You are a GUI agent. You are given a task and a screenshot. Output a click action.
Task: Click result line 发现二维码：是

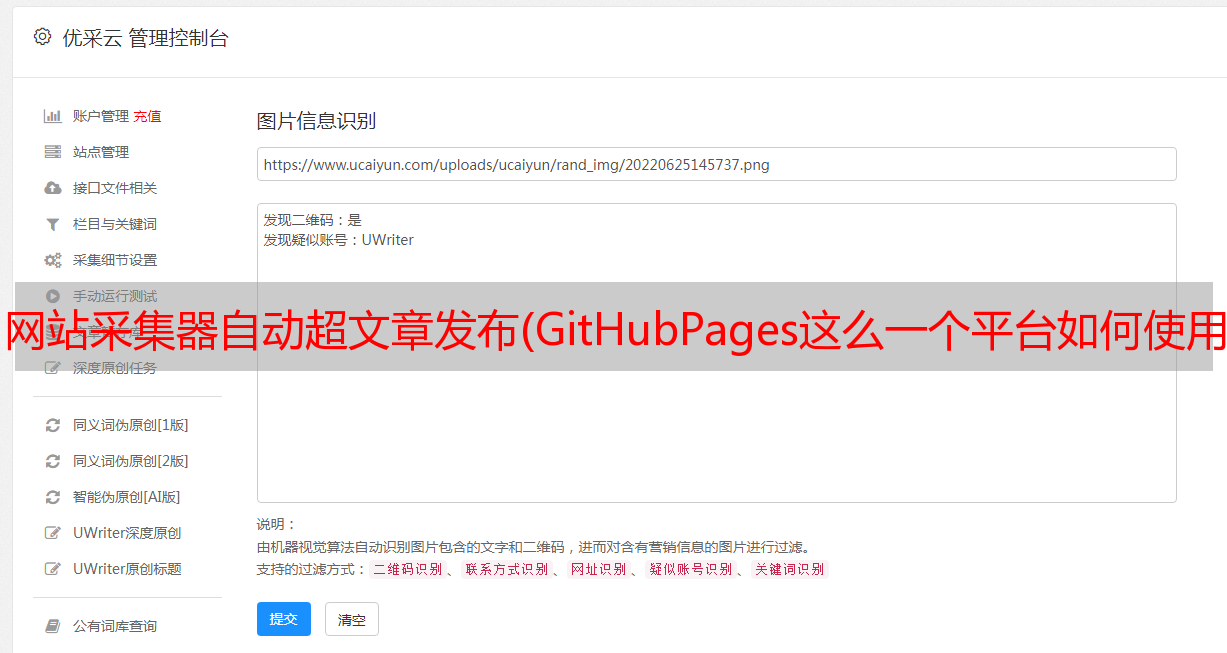(x=312, y=220)
